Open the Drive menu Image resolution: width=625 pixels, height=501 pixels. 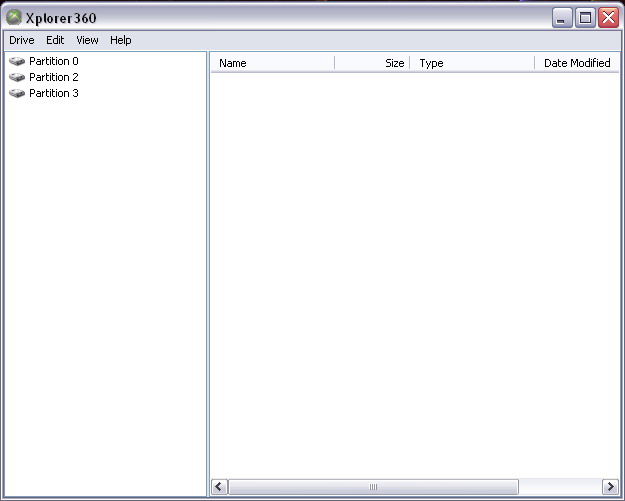(22, 40)
